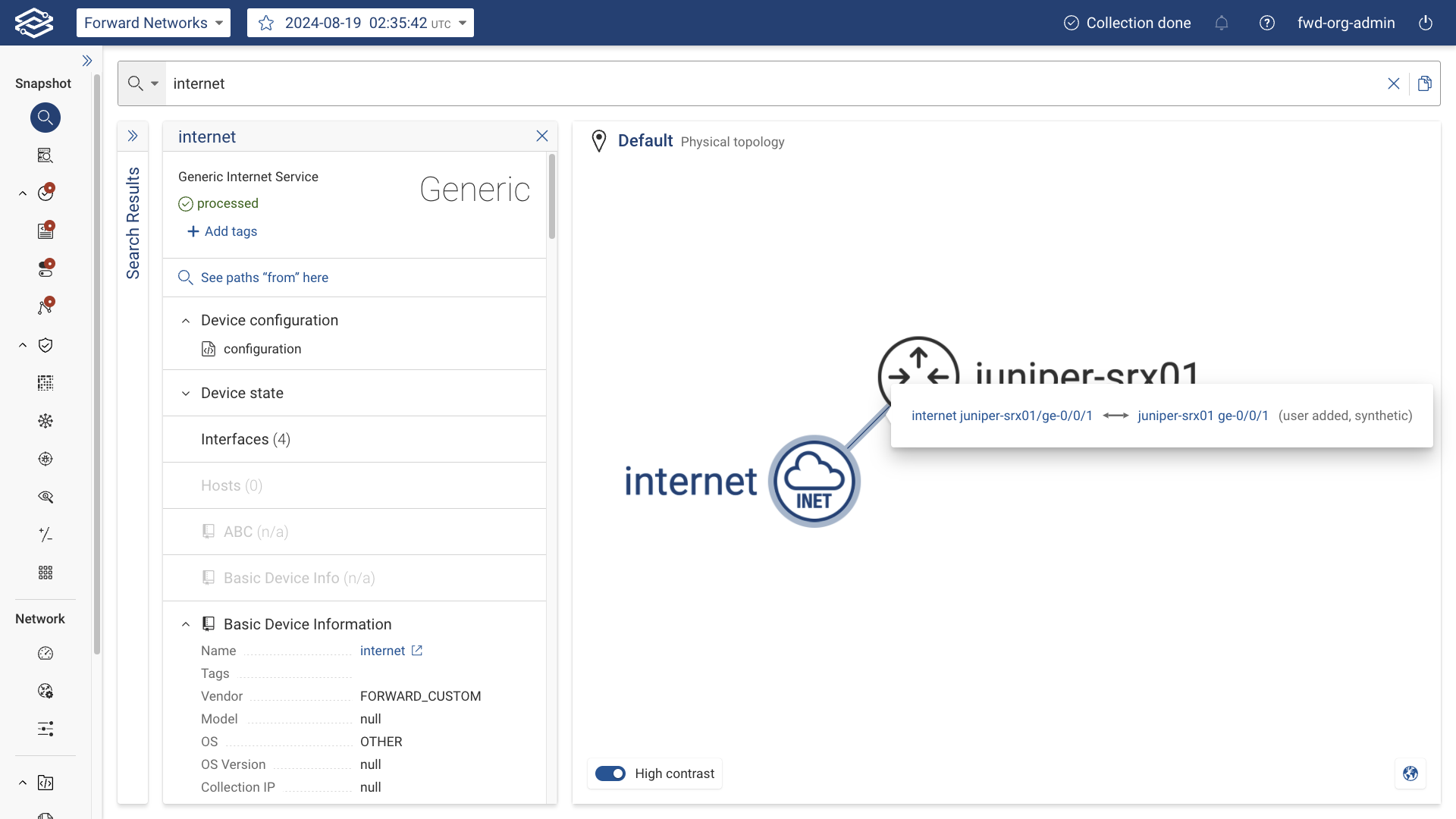Toggle the apps grid icon in sidebar
The width and height of the screenshot is (1456, 819).
pyautogui.click(x=45, y=573)
